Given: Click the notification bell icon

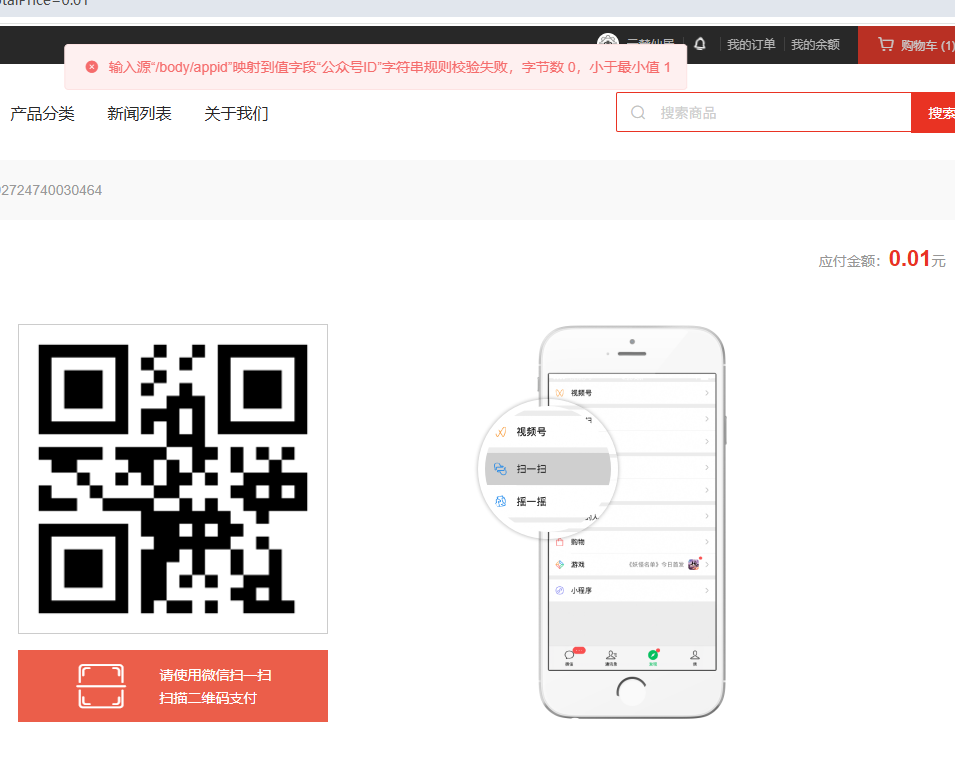Looking at the screenshot, I should (700, 44).
